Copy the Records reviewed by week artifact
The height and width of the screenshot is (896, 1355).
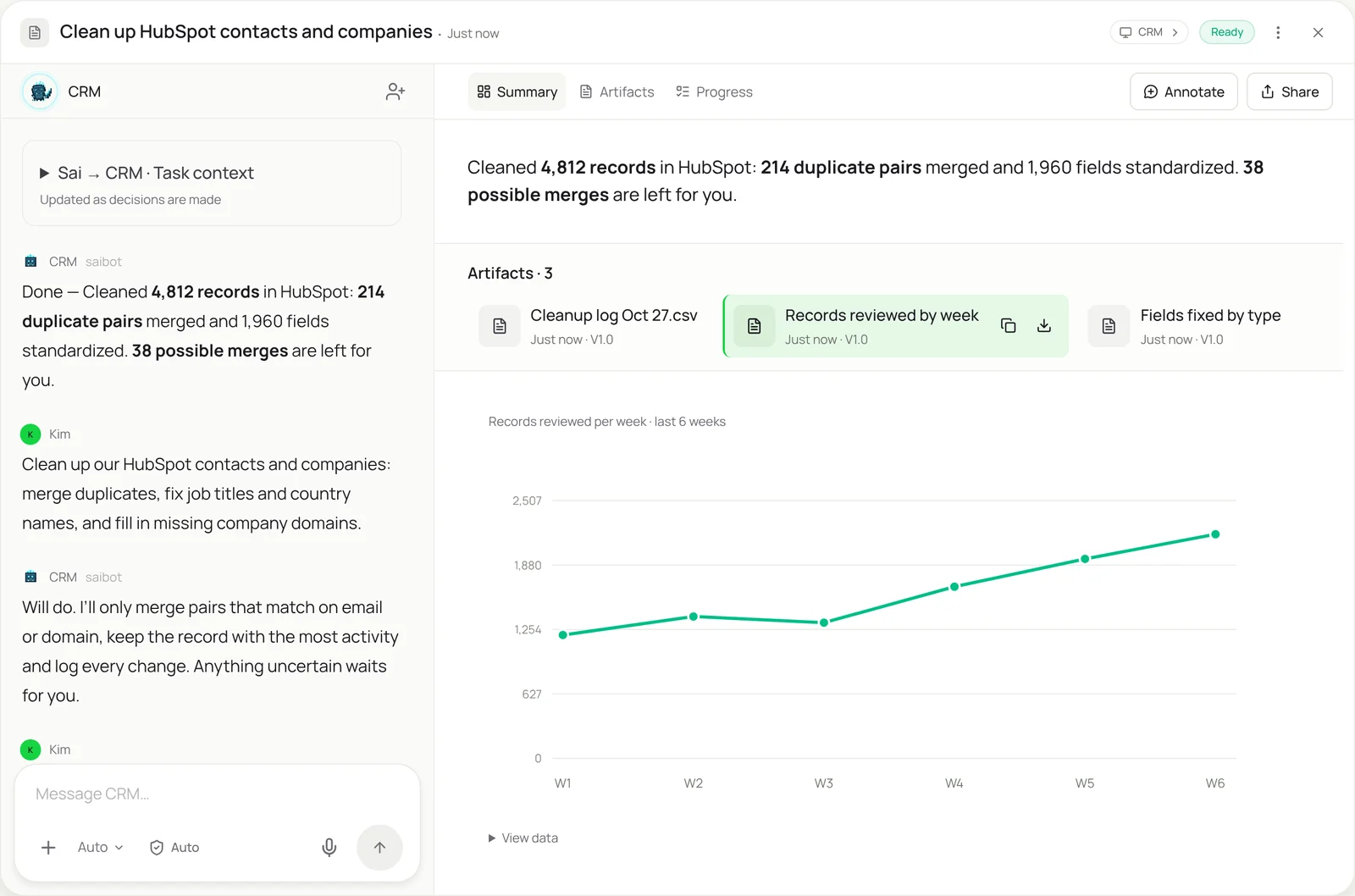click(1008, 326)
